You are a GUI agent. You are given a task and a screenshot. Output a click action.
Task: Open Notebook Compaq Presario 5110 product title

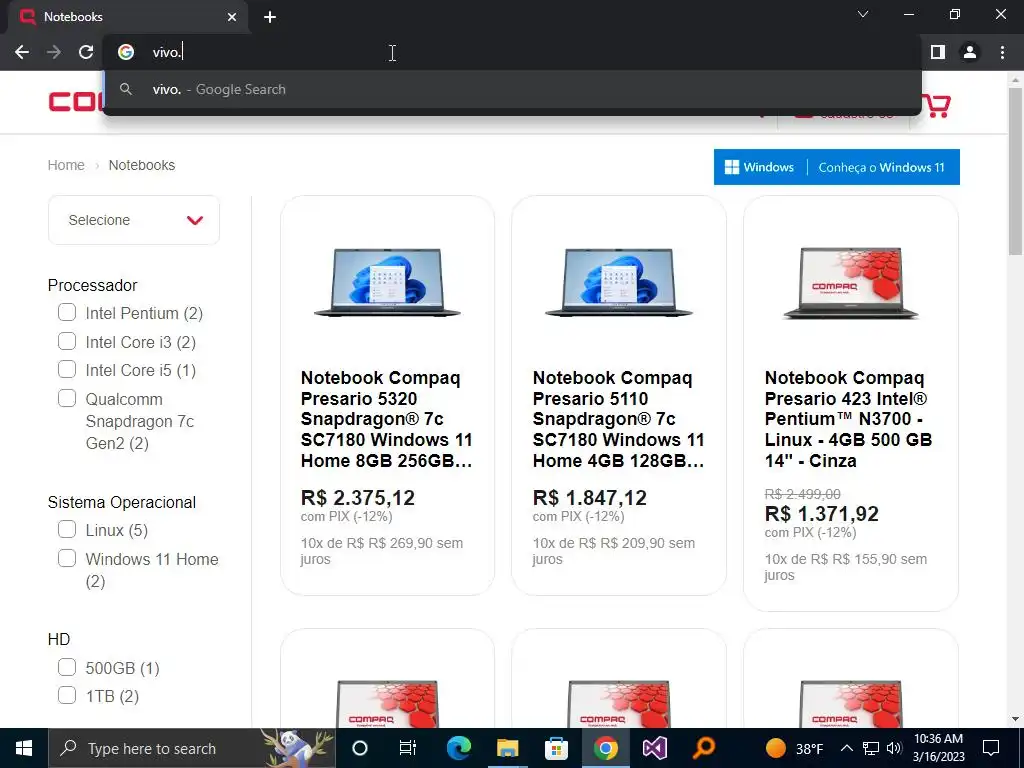(x=618, y=419)
